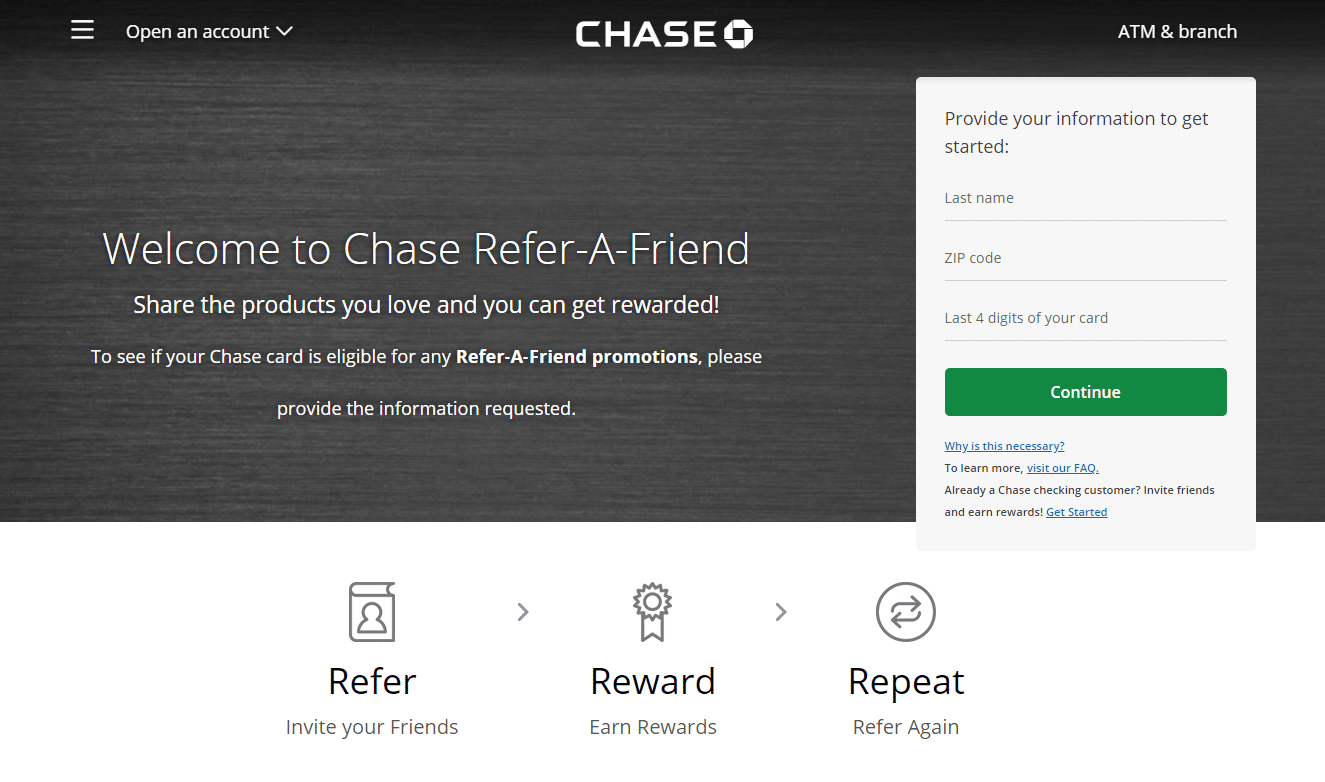Click the Last name field
This screenshot has height=782, width=1325.
tap(1085, 199)
